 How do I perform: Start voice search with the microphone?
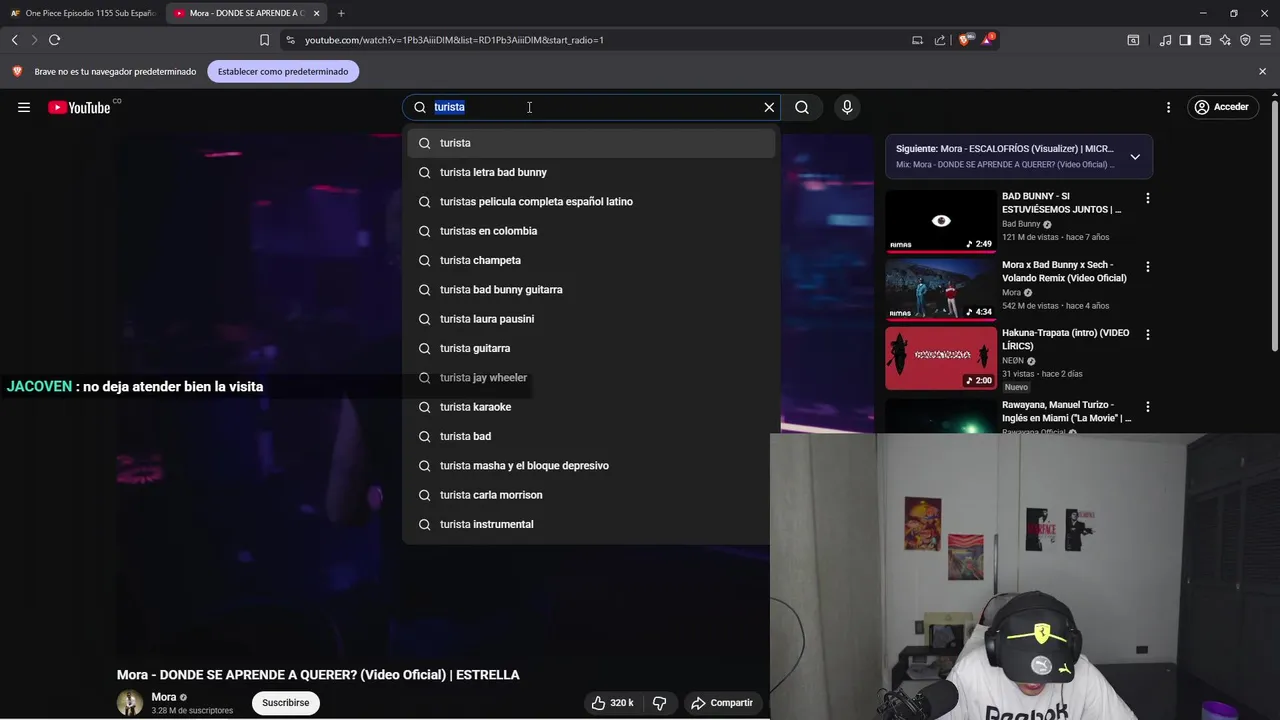[x=847, y=107]
